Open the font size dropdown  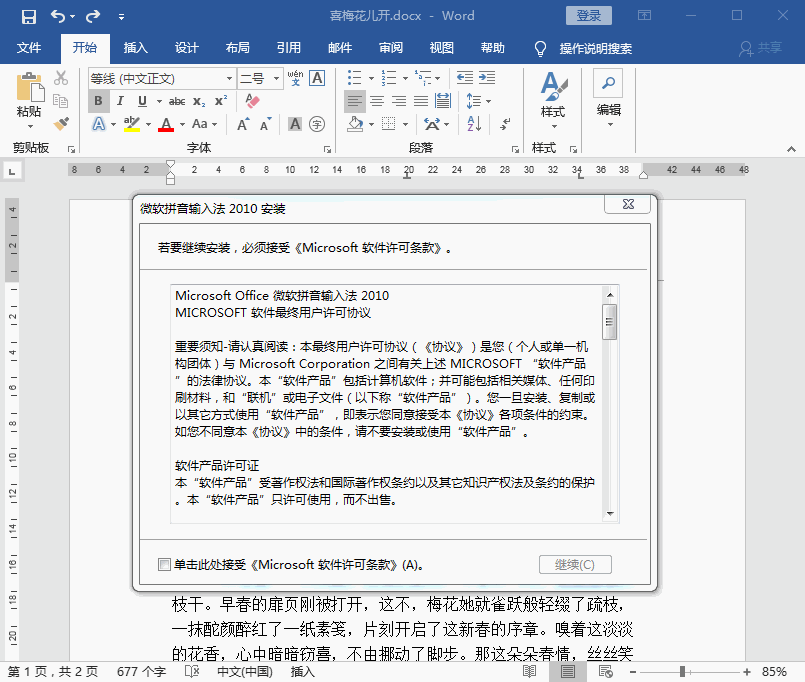click(x=276, y=79)
